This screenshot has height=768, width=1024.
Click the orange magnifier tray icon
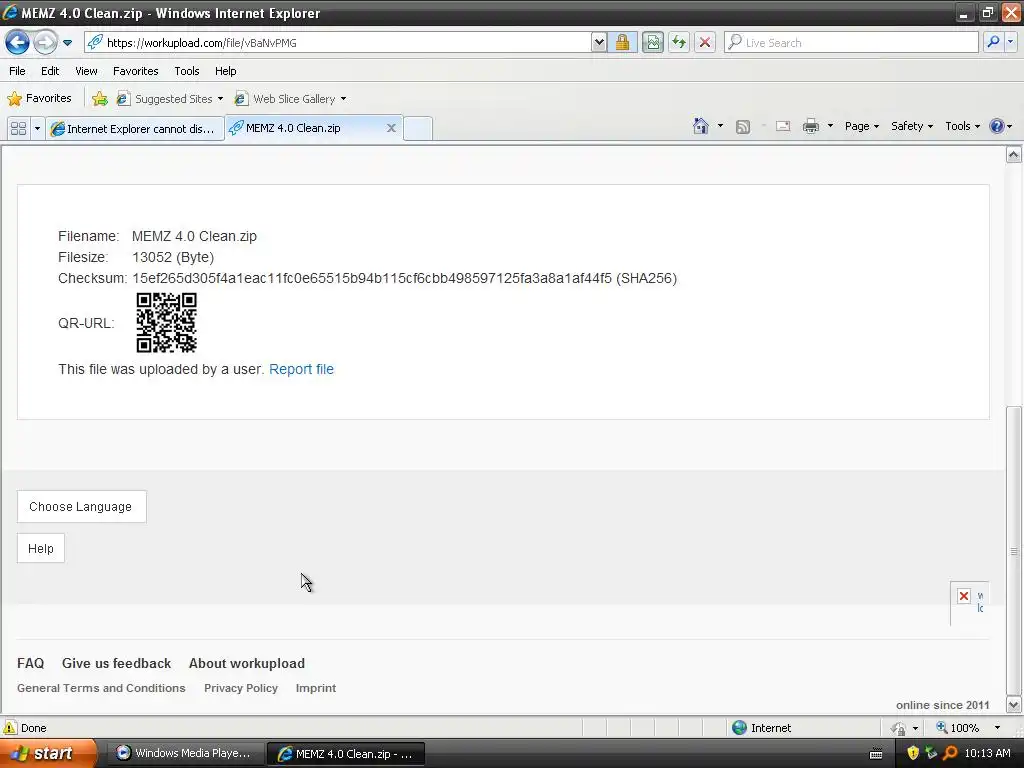pos(950,753)
